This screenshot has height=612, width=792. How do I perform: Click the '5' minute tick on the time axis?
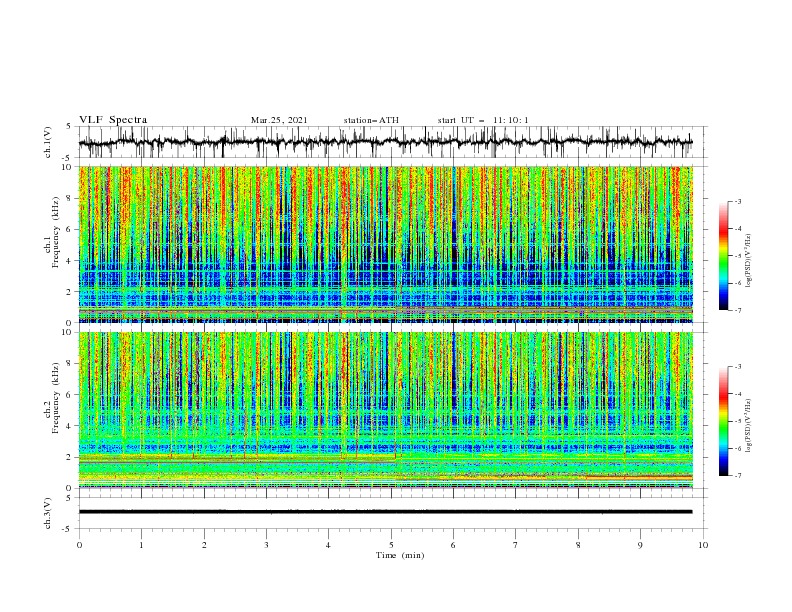pos(391,545)
